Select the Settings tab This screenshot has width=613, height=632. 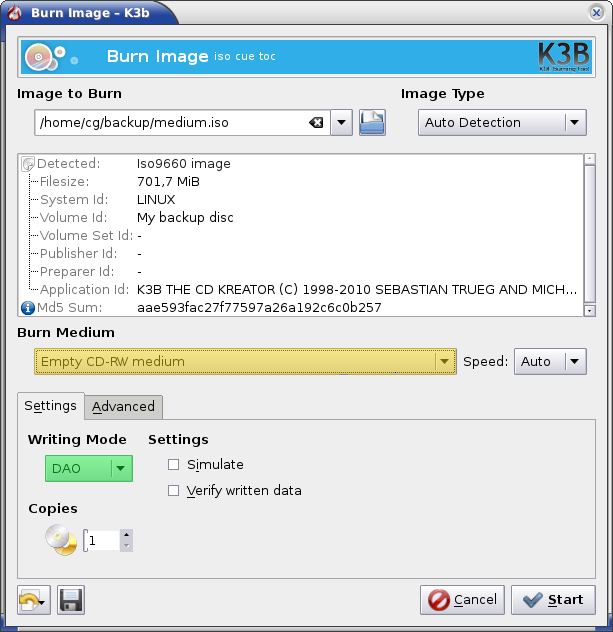tap(50, 406)
